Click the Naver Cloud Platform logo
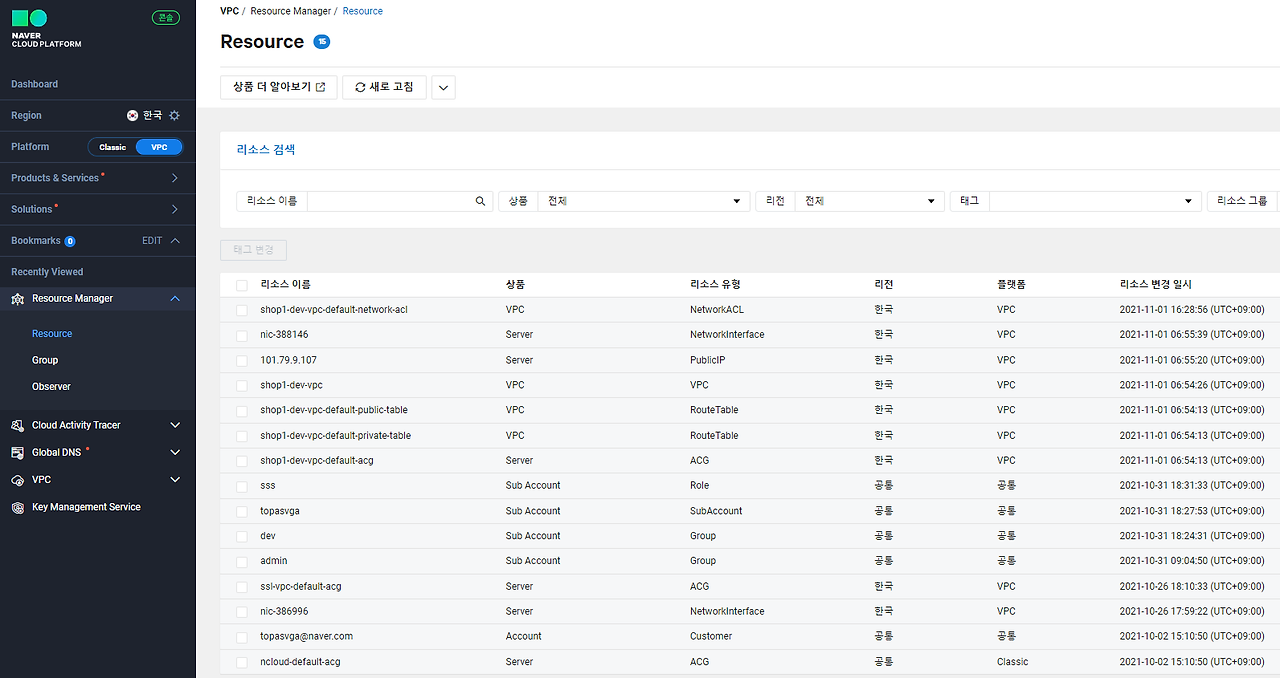 coord(46,30)
